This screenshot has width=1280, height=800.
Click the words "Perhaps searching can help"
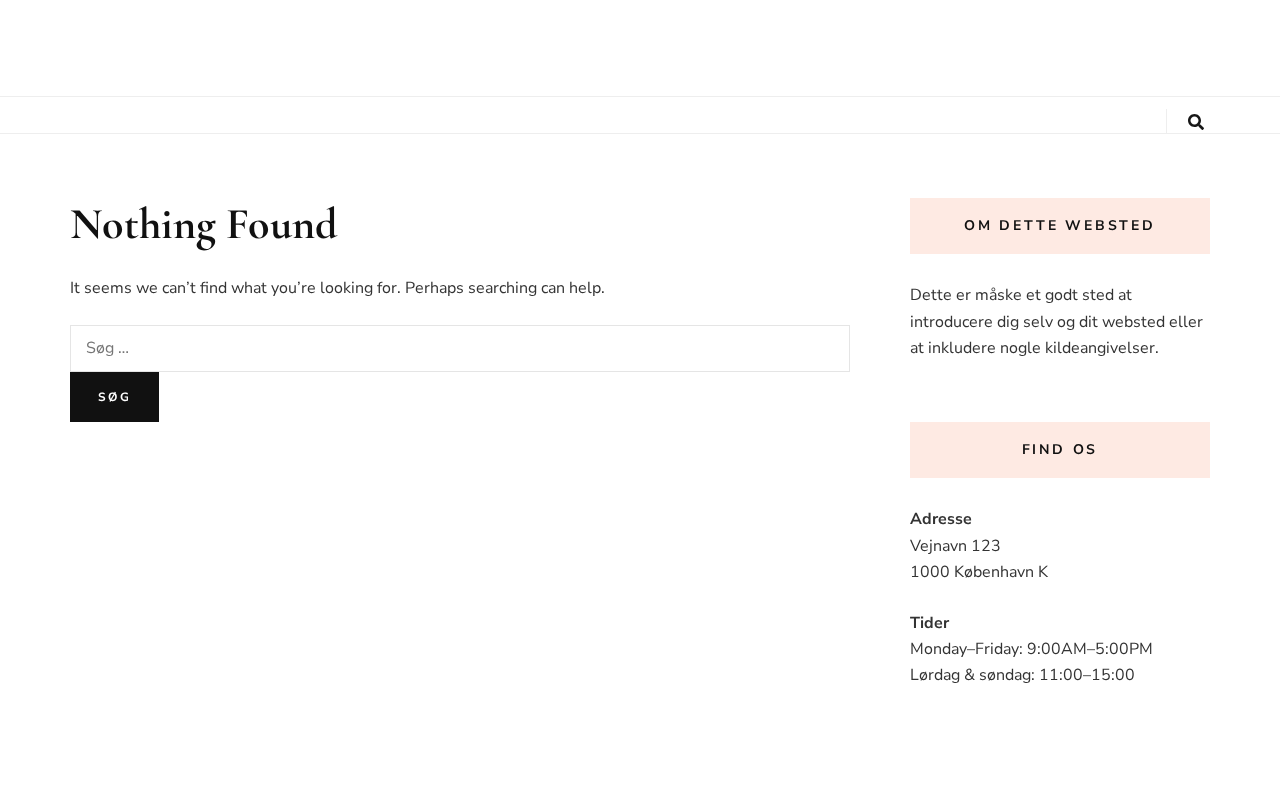503,288
